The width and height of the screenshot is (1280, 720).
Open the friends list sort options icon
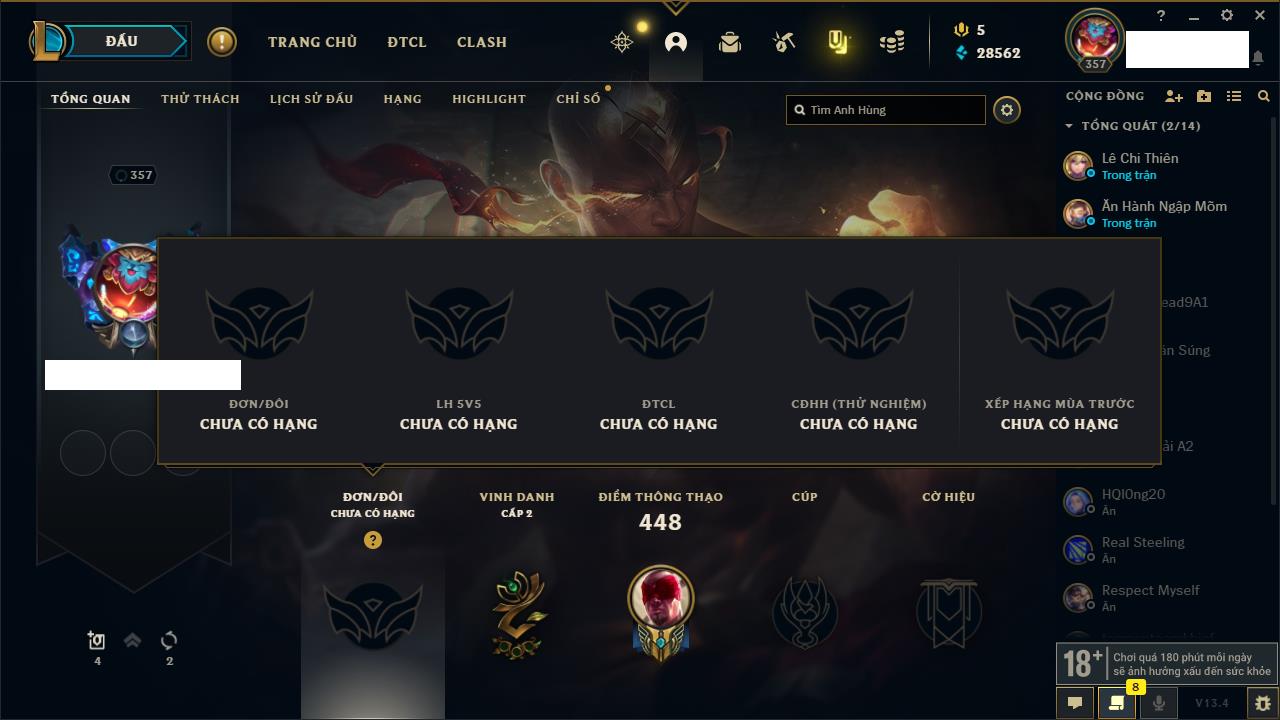pos(1234,97)
